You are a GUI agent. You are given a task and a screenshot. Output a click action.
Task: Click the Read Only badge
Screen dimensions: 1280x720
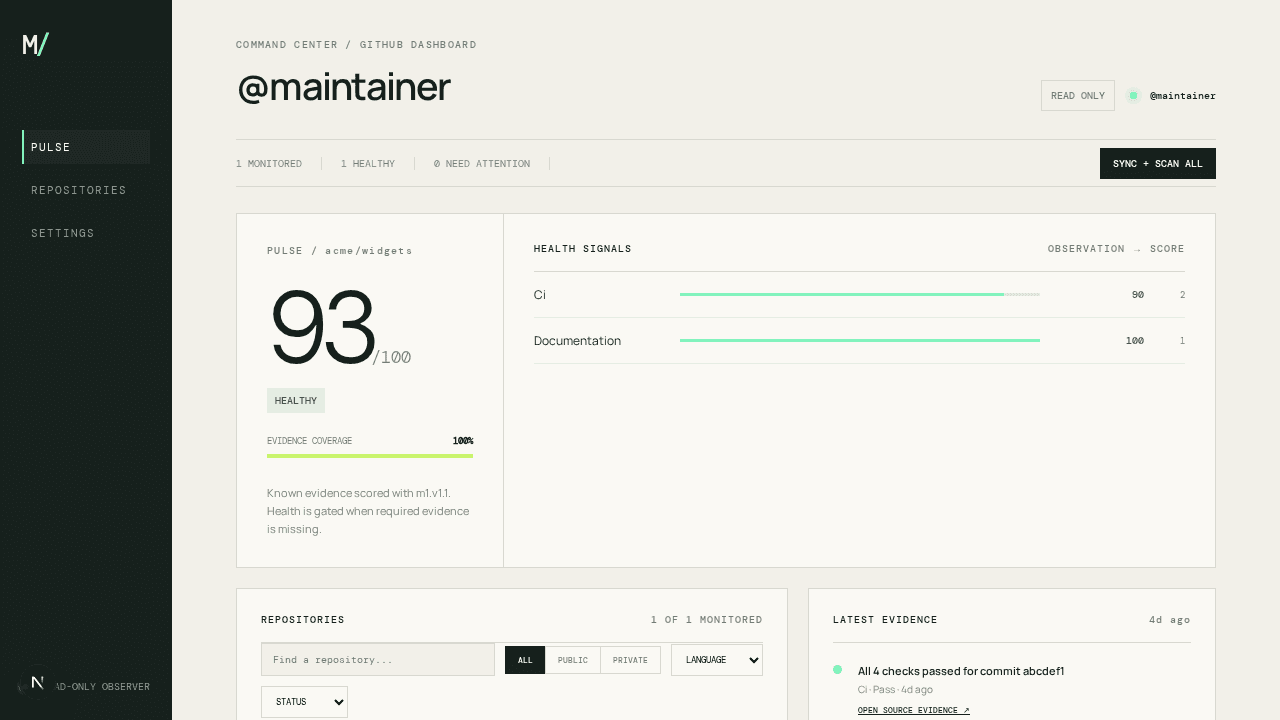tap(1078, 96)
